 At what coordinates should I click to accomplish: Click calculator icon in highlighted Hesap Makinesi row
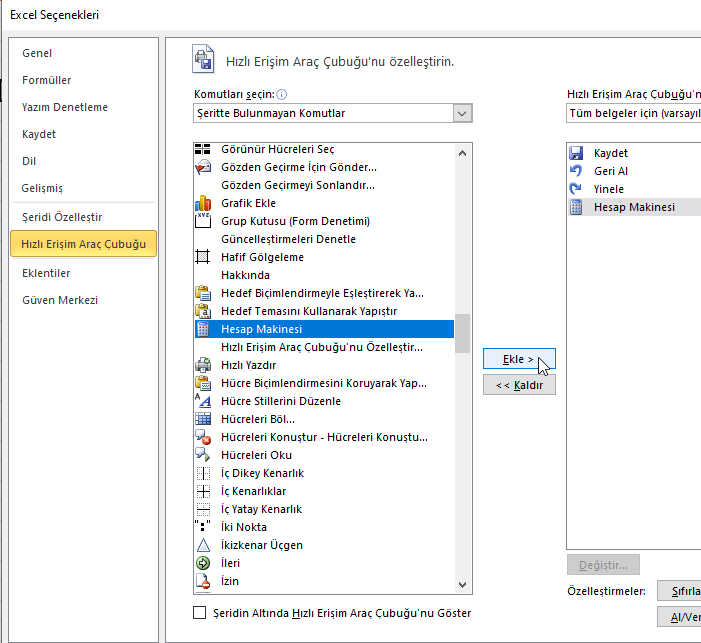click(x=203, y=329)
